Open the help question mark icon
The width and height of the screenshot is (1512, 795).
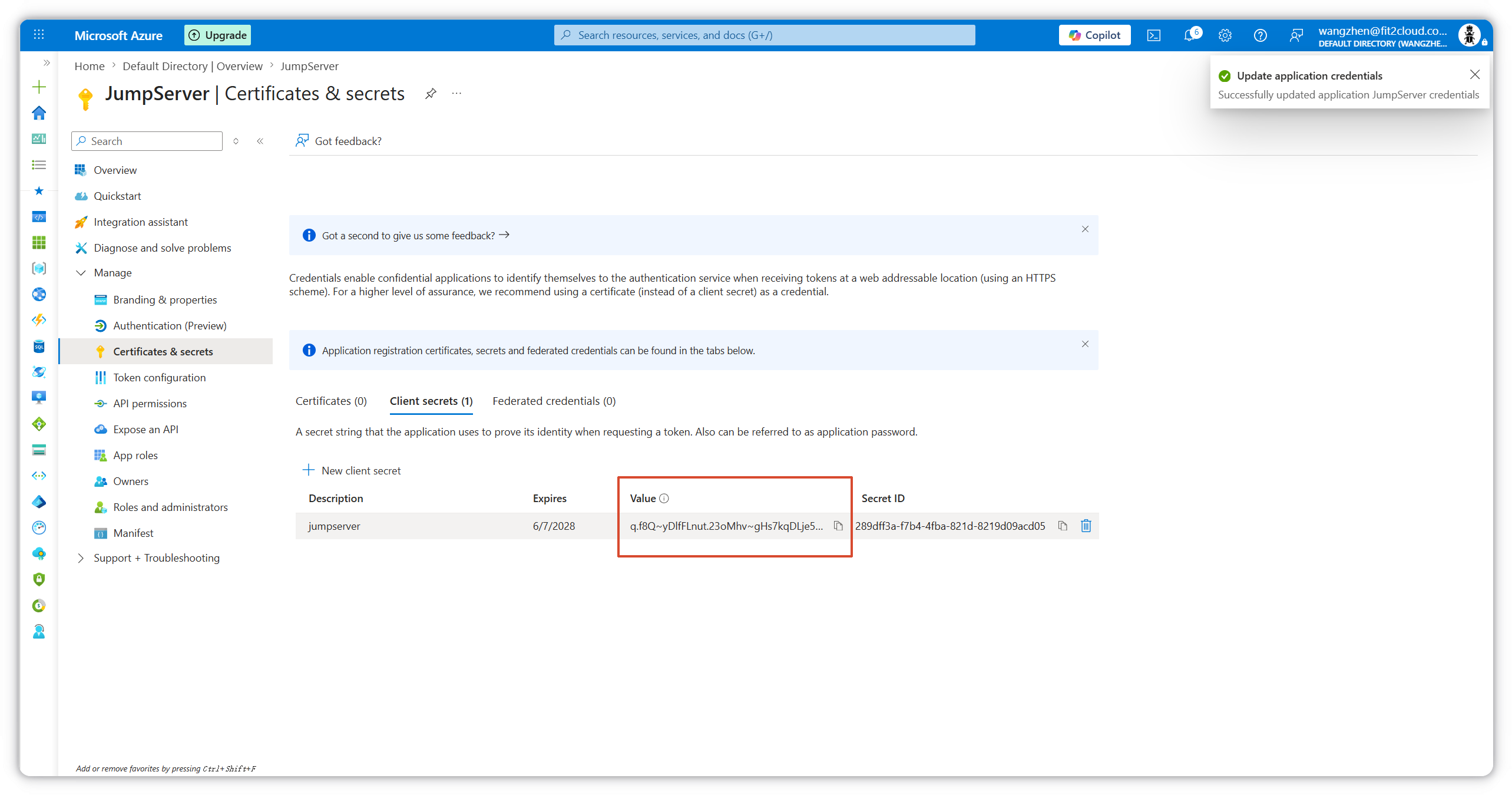pos(1260,35)
